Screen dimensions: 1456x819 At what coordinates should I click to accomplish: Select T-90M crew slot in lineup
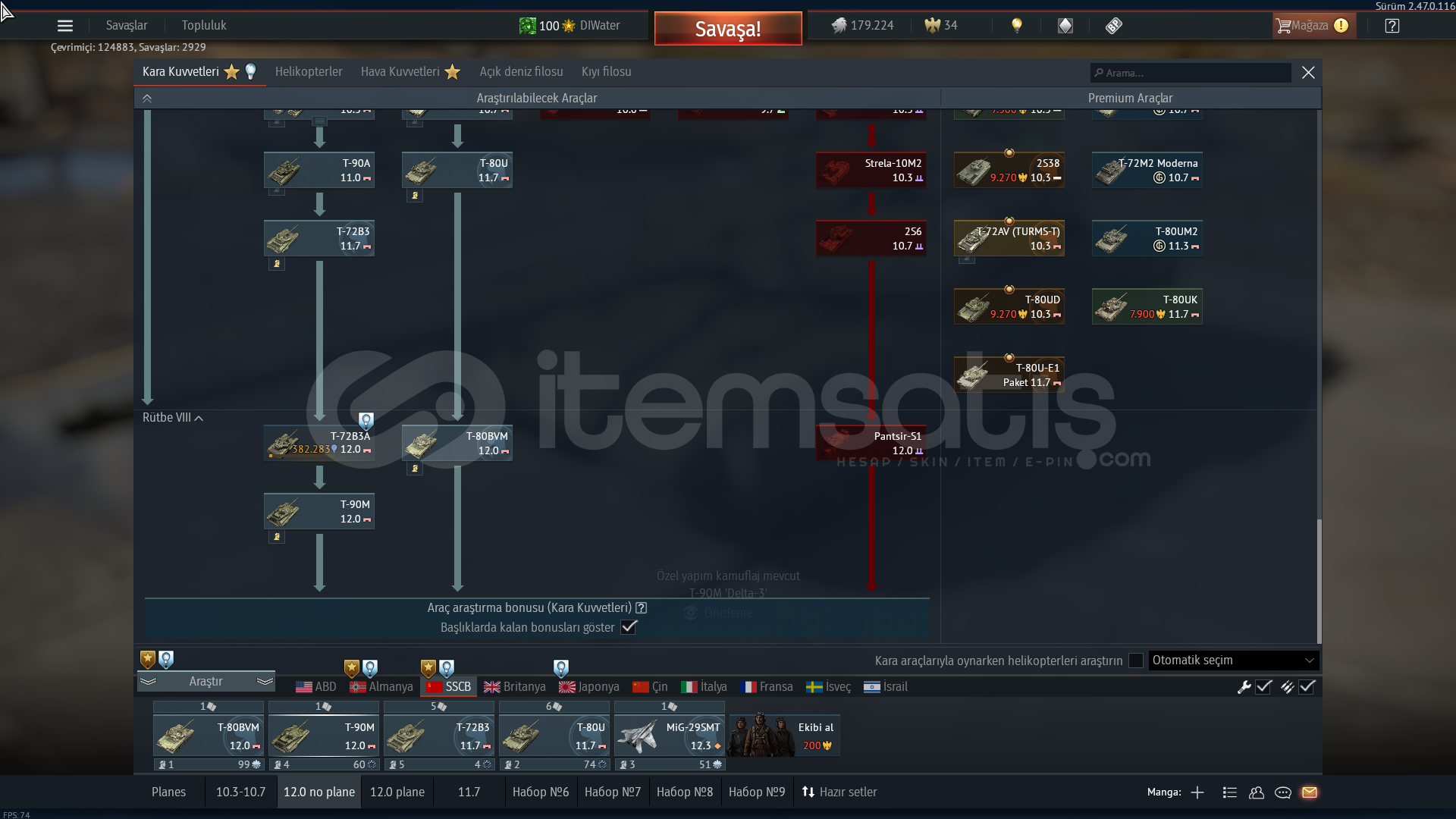click(x=324, y=736)
